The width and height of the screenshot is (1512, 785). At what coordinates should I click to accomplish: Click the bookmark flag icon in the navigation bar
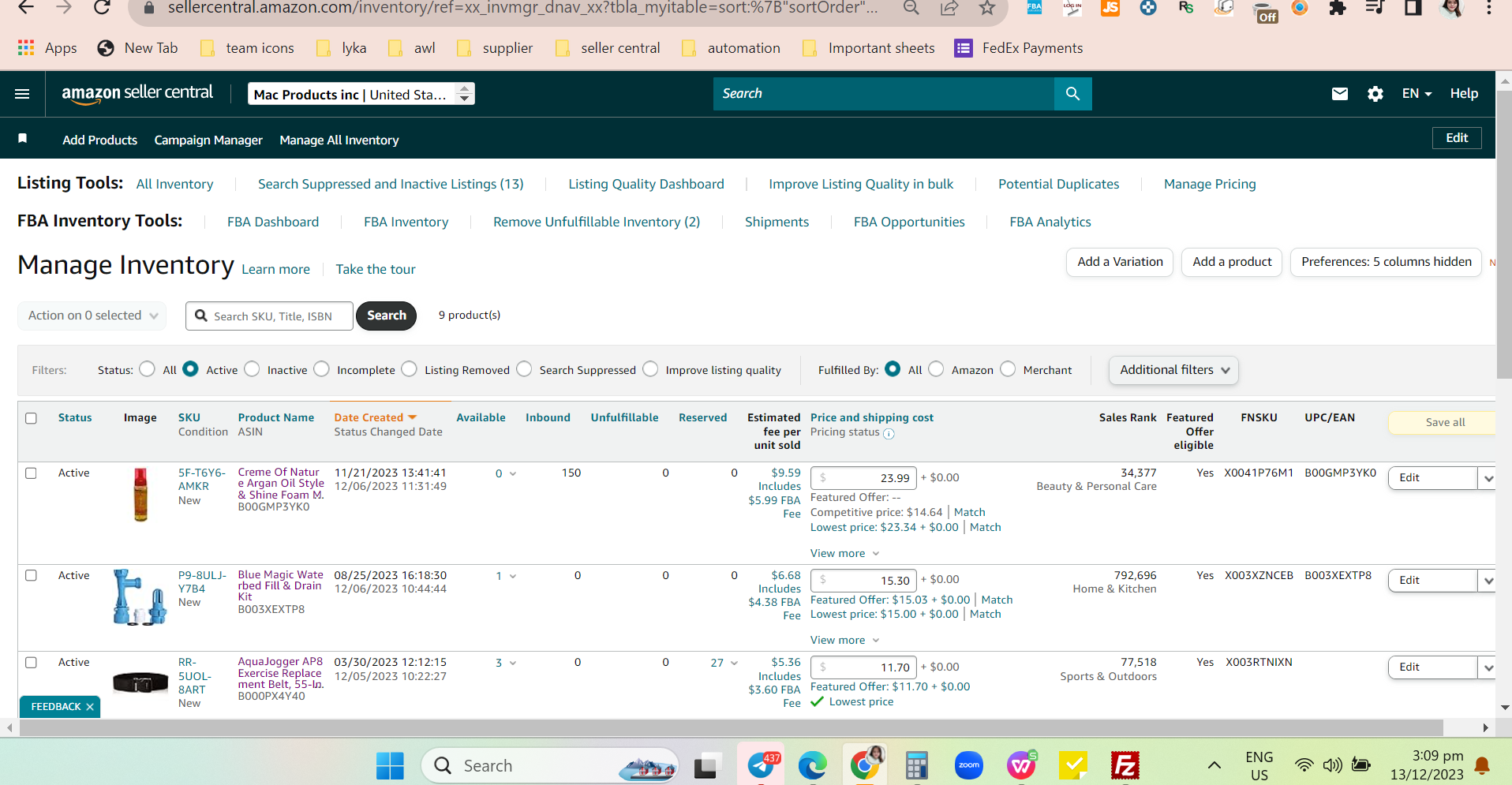23,139
